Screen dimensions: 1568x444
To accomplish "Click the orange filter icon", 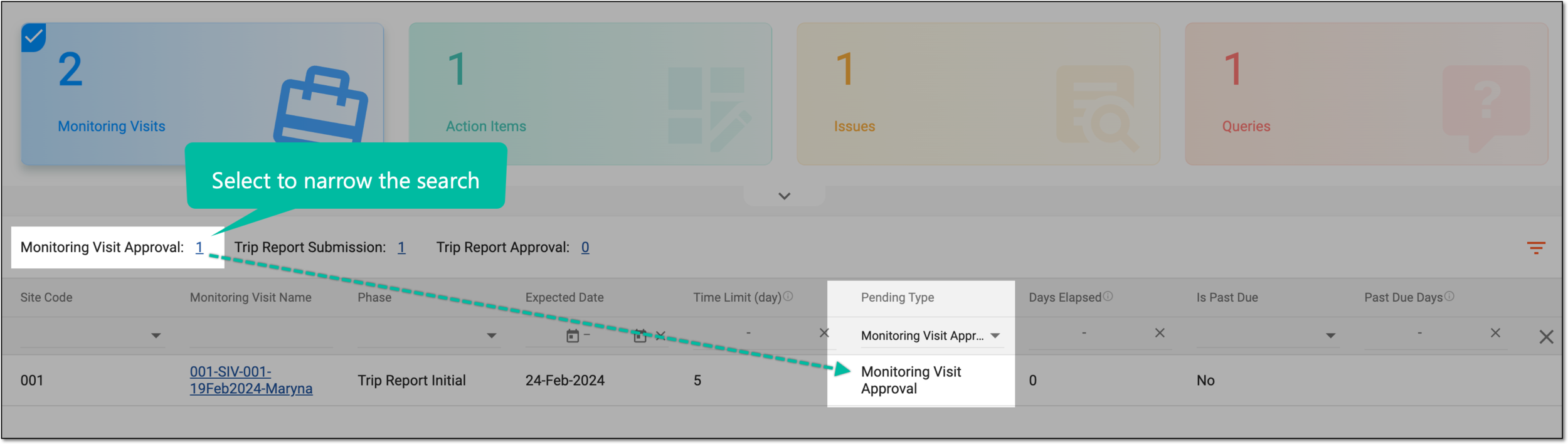I will [x=1536, y=248].
